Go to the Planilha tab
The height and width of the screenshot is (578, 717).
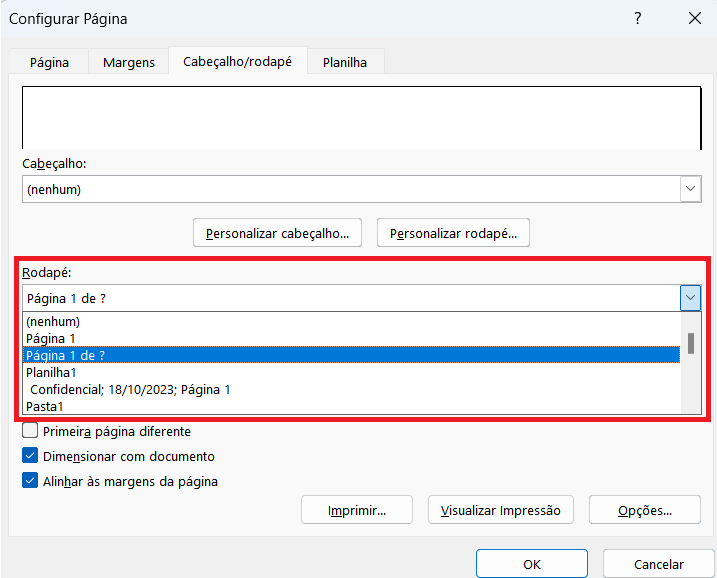pyautogui.click(x=344, y=62)
